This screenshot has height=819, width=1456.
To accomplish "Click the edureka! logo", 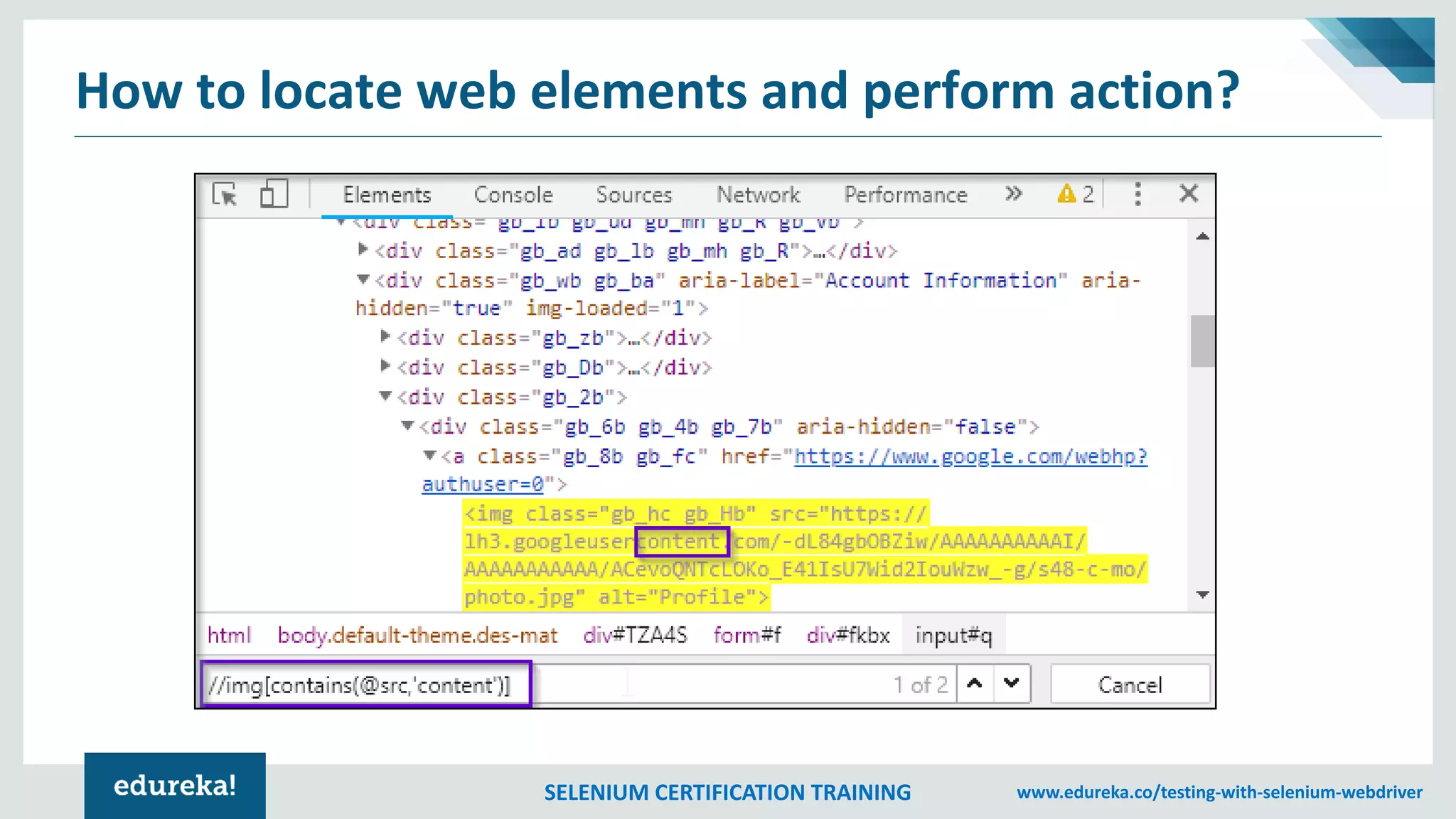I will (x=175, y=786).
